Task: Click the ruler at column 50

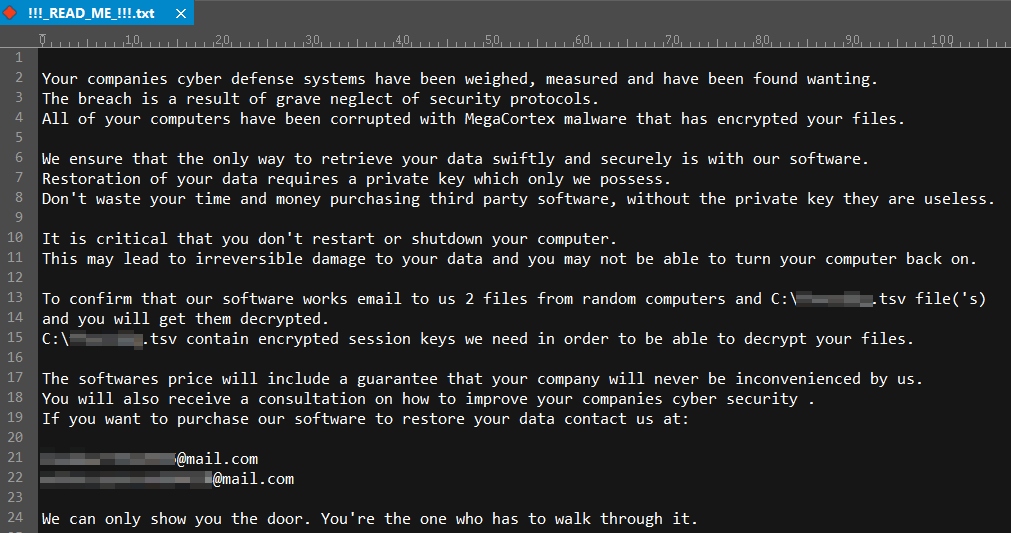Action: [x=492, y=41]
